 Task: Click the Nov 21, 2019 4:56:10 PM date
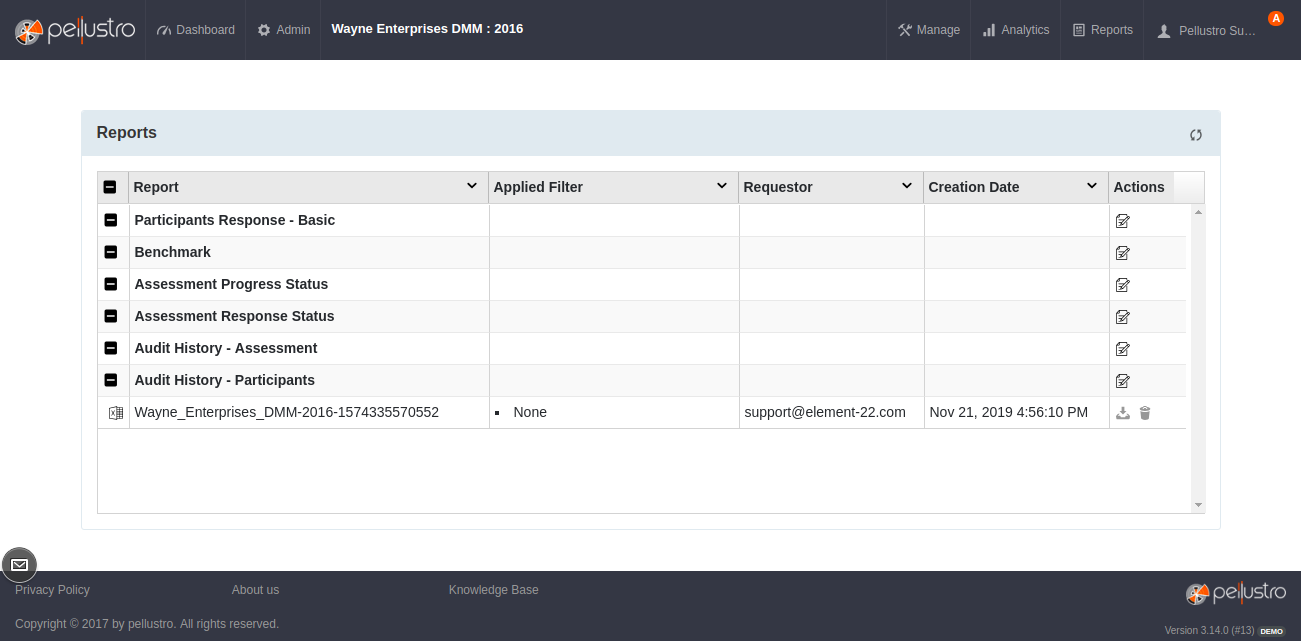pos(1009,412)
